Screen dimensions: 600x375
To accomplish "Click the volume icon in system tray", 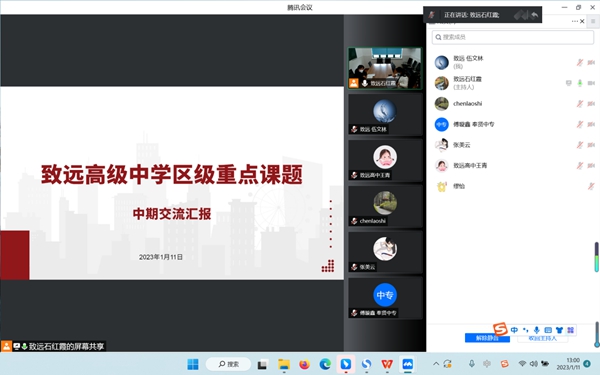I will tap(534, 364).
